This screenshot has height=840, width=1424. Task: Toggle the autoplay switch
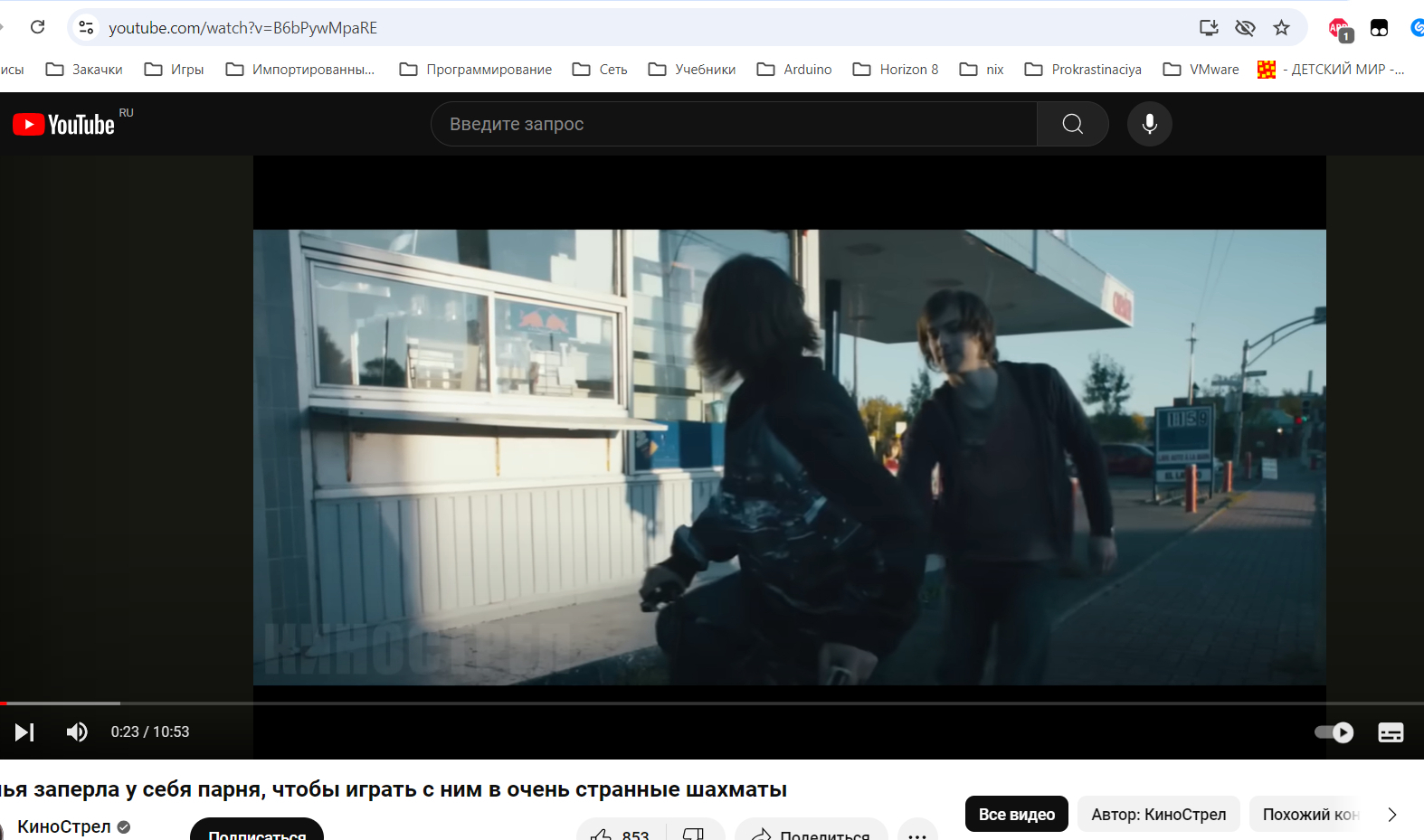click(x=1334, y=731)
